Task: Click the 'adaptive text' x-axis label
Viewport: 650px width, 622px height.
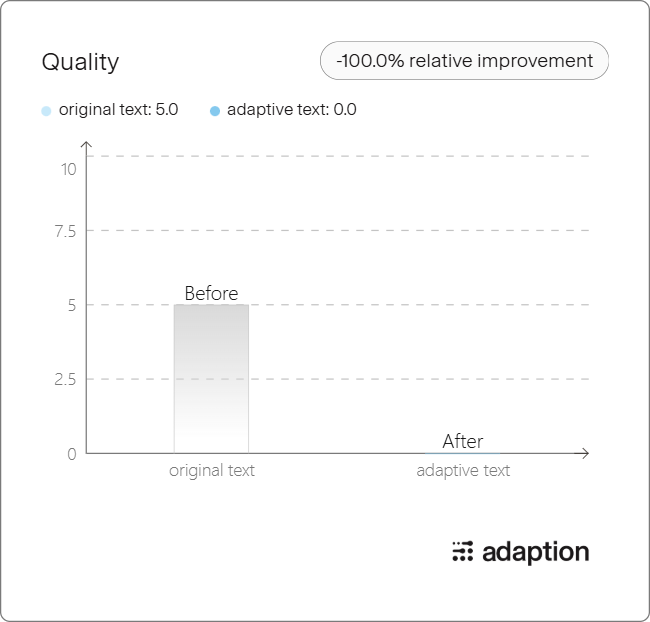Action: click(x=463, y=471)
